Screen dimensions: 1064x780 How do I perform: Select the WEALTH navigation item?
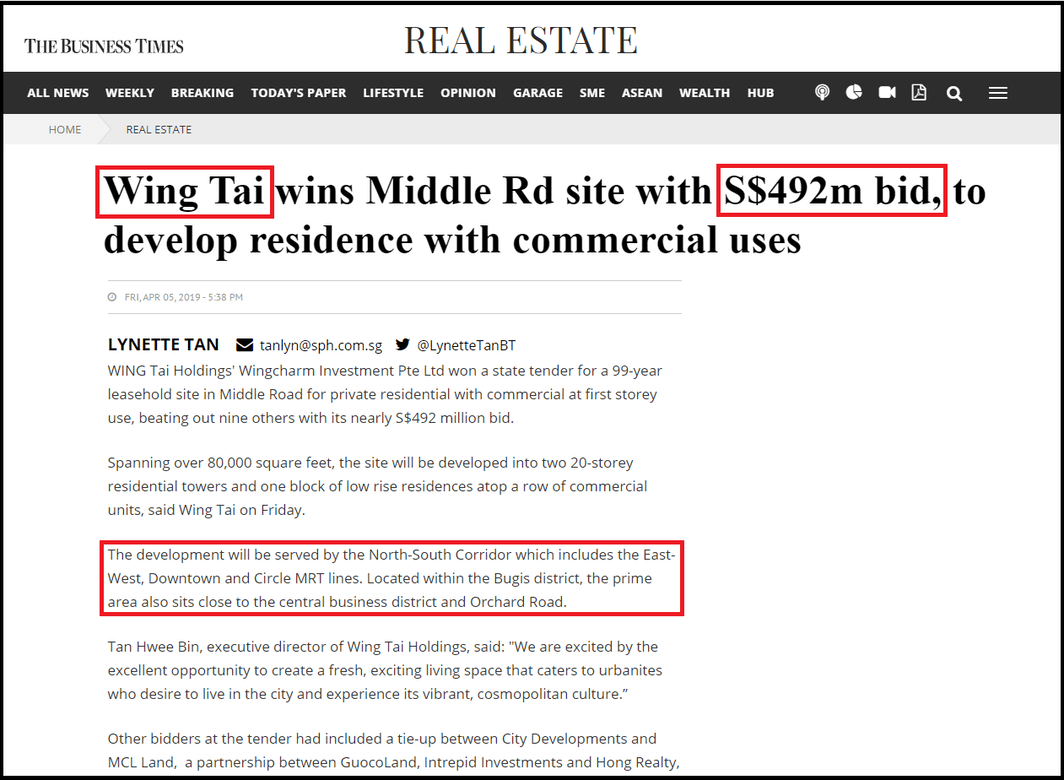pyautogui.click(x=704, y=93)
